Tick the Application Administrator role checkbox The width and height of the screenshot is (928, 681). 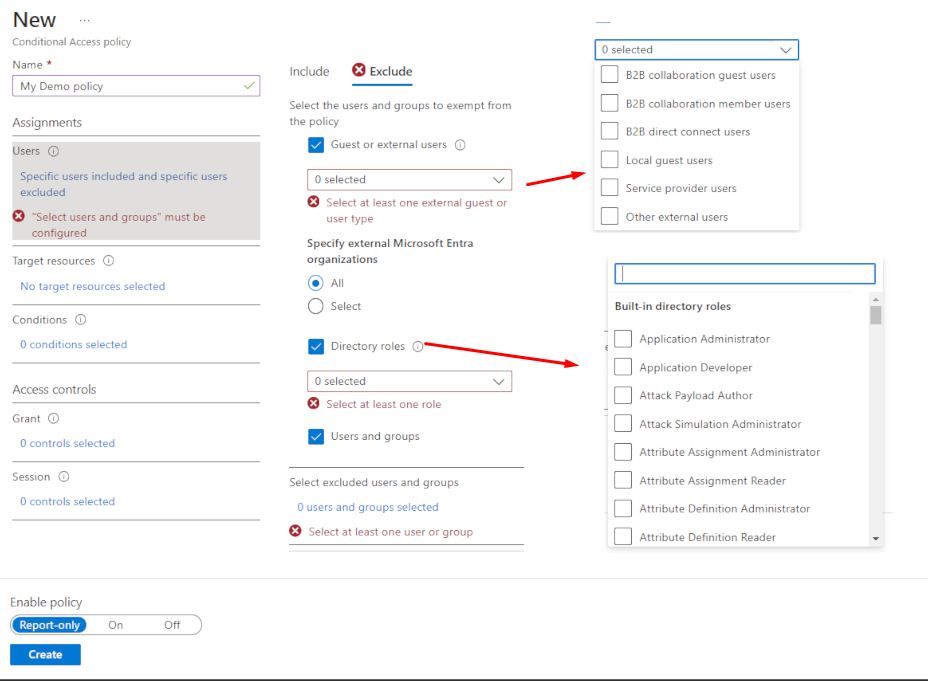pos(623,339)
